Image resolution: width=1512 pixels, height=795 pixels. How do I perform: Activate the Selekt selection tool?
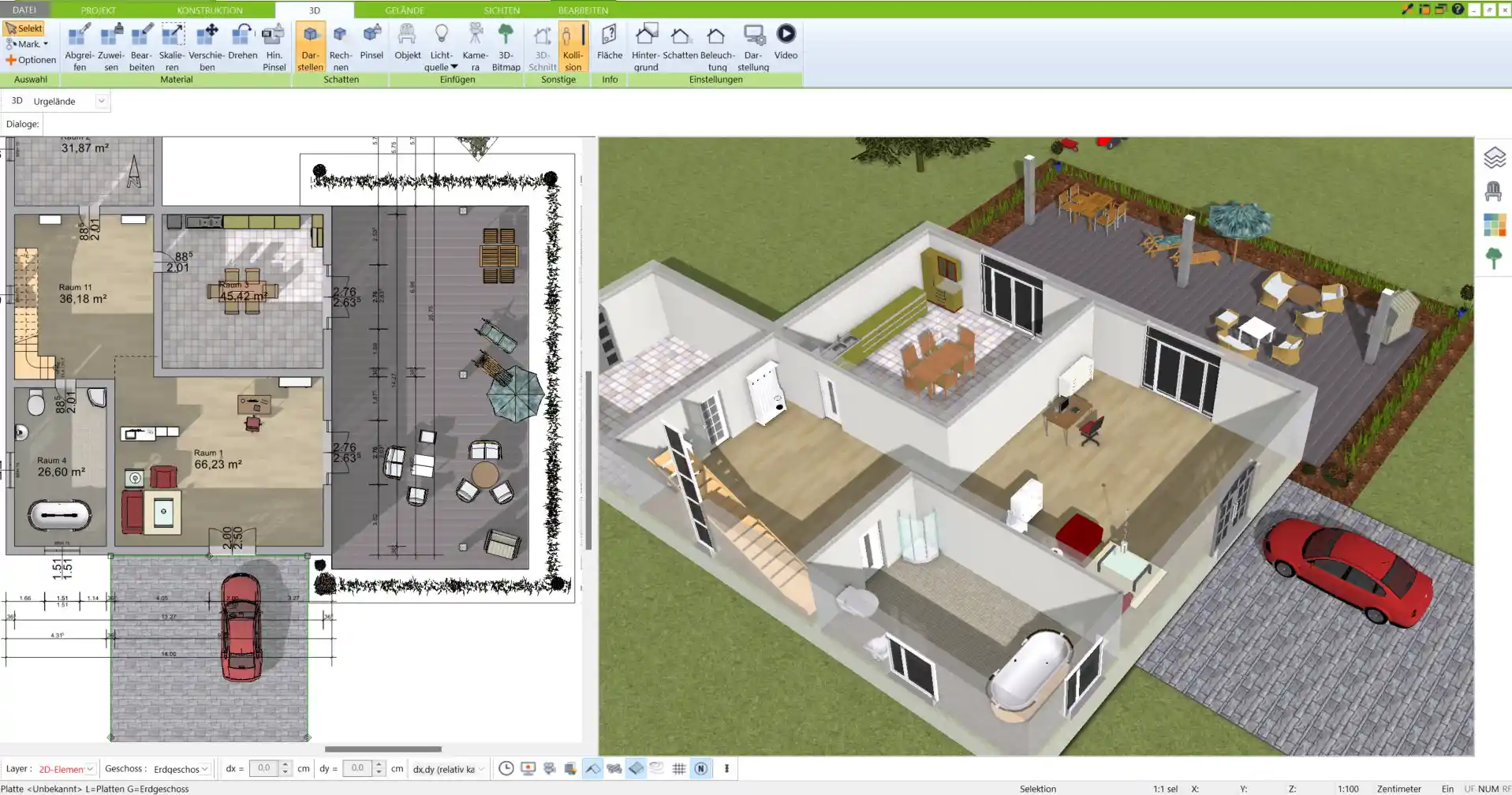coord(24,28)
